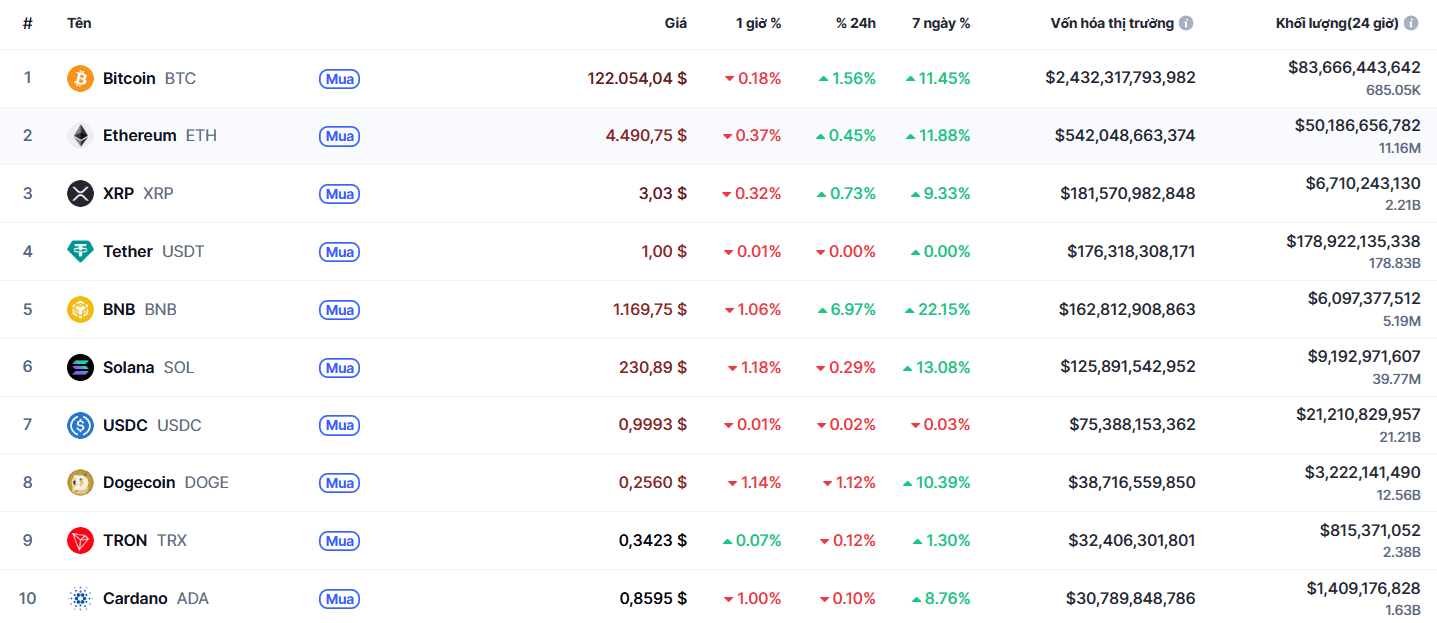
Task: Click Solana price 230,89 $
Action: (x=653, y=368)
